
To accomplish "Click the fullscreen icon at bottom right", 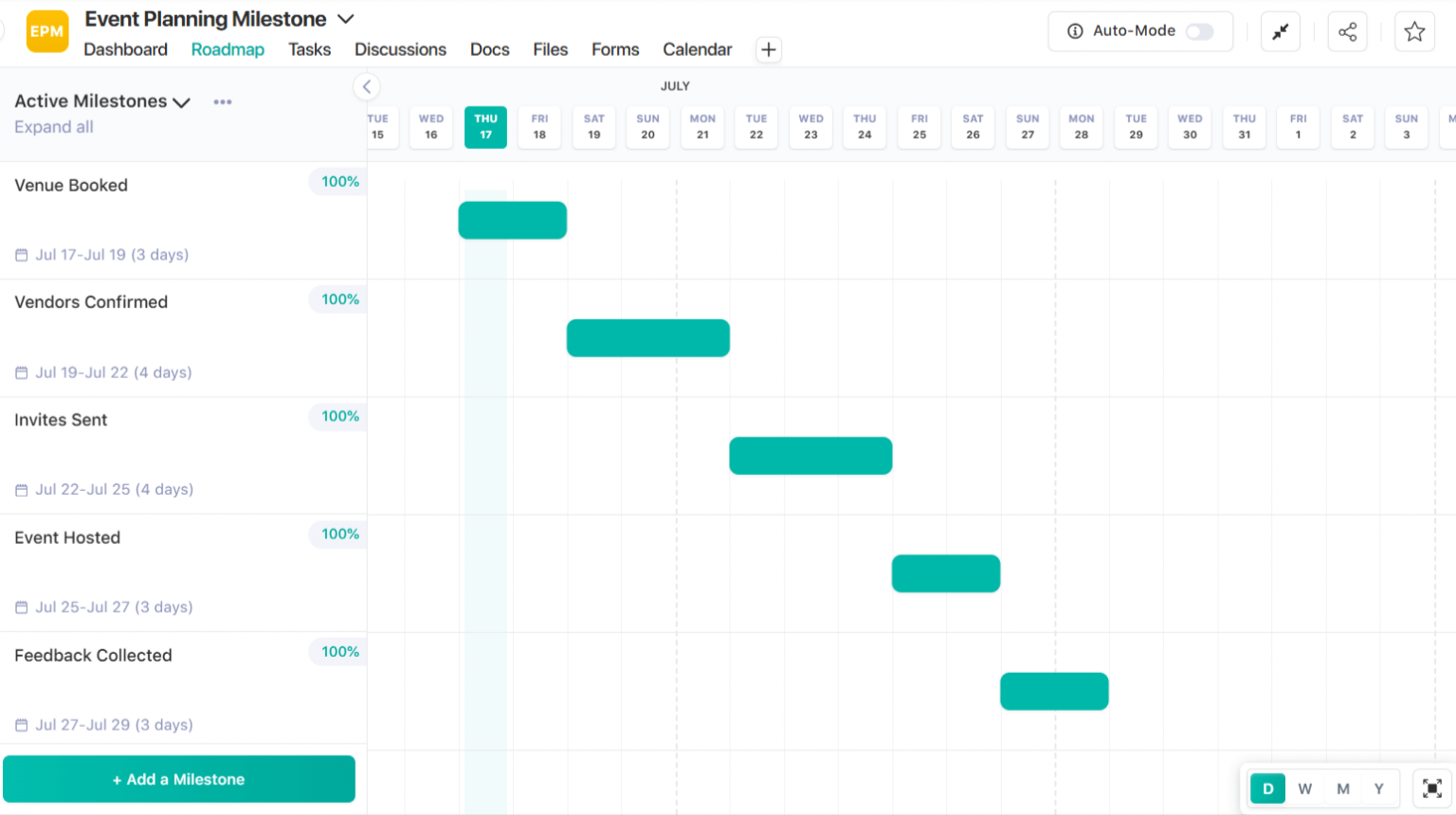I will [1432, 788].
